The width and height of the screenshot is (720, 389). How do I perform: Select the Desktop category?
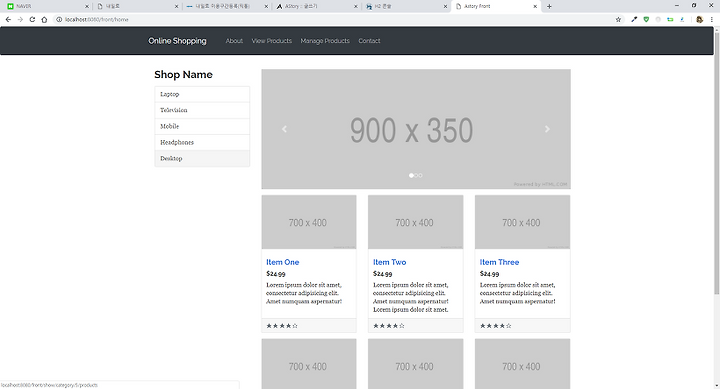point(202,158)
